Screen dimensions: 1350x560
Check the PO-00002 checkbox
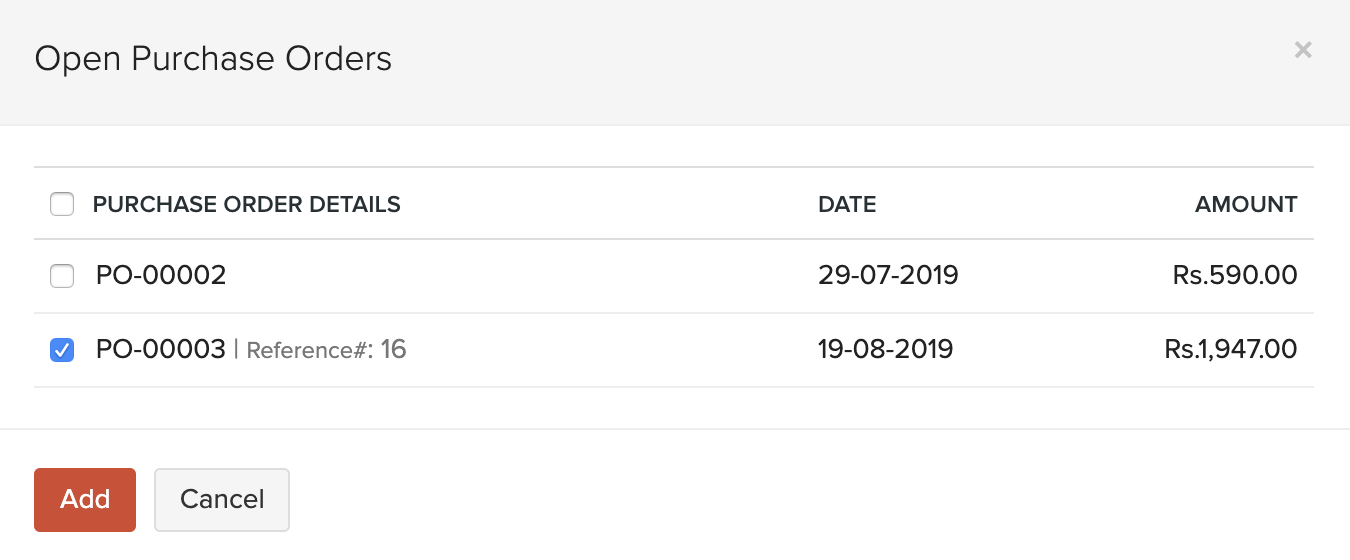[x=62, y=276]
